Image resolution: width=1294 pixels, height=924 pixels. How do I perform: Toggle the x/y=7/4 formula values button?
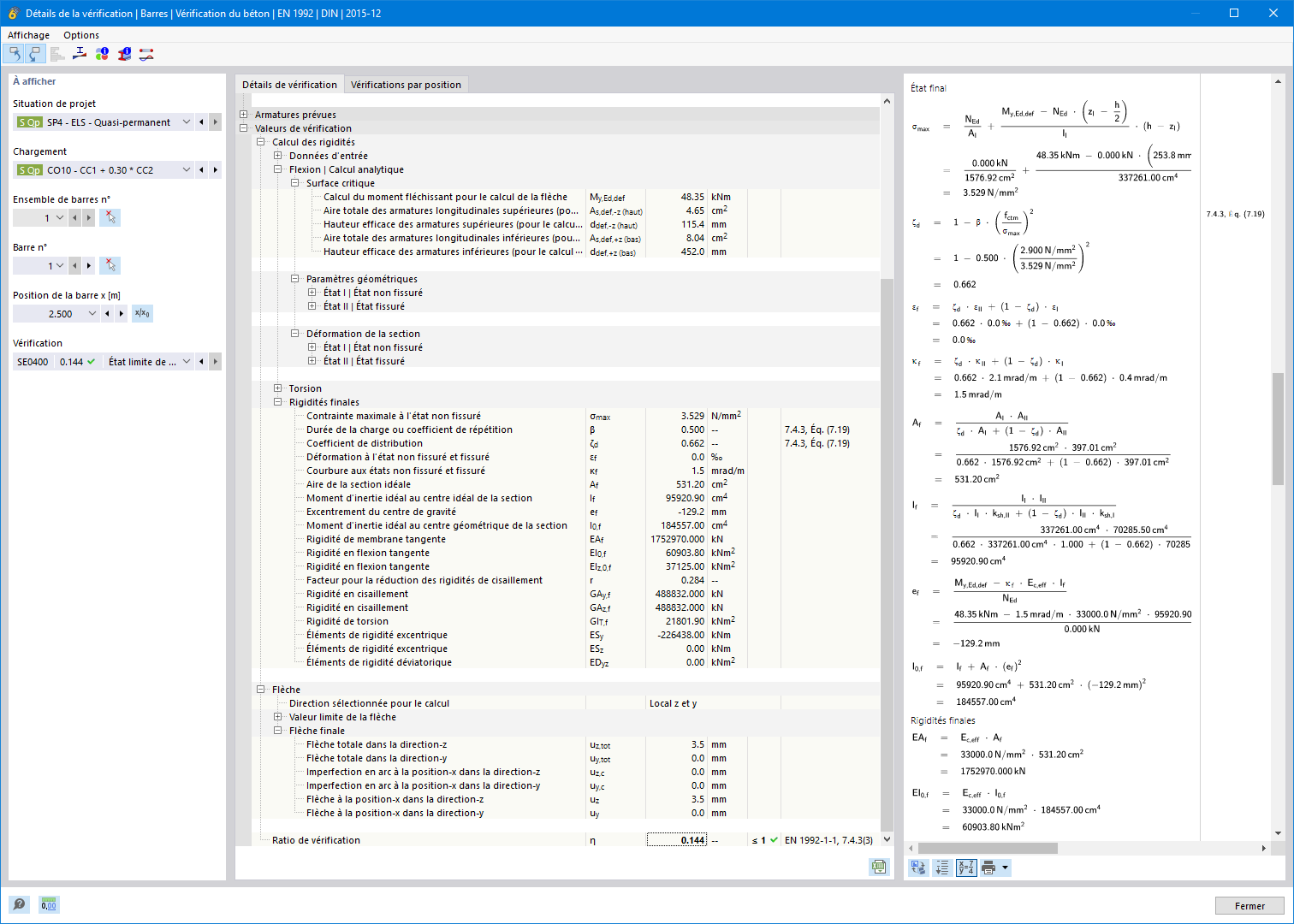966,868
